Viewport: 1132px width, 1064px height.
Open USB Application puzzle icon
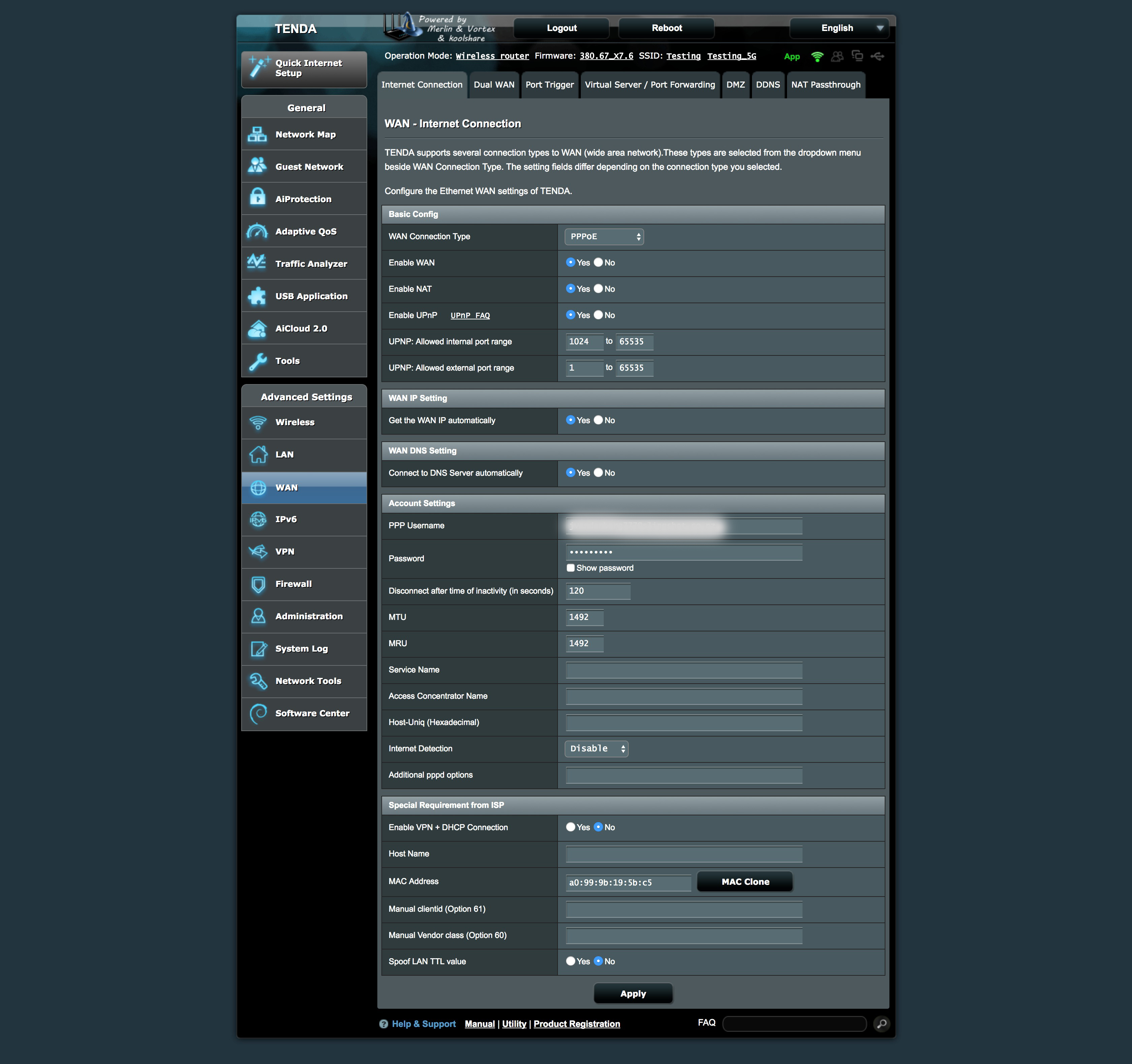pyautogui.click(x=257, y=295)
